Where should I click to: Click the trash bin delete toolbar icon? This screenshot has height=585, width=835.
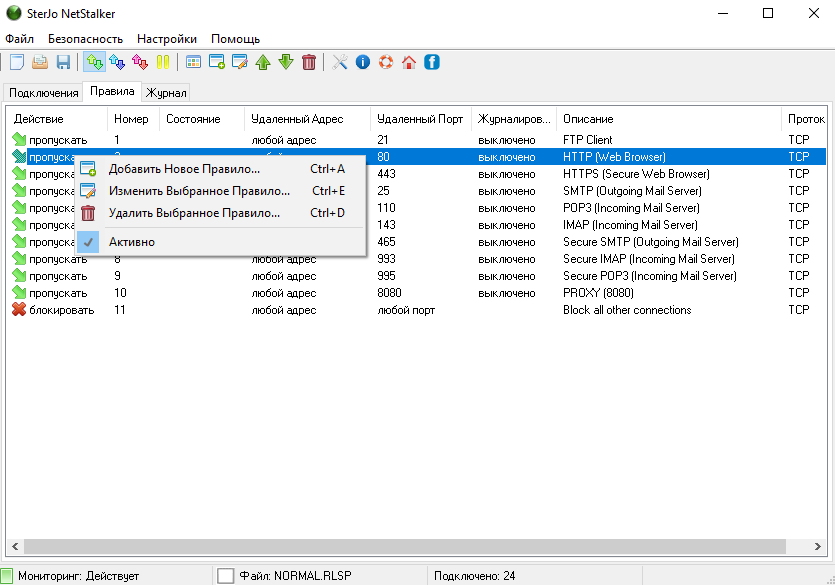pyautogui.click(x=309, y=62)
